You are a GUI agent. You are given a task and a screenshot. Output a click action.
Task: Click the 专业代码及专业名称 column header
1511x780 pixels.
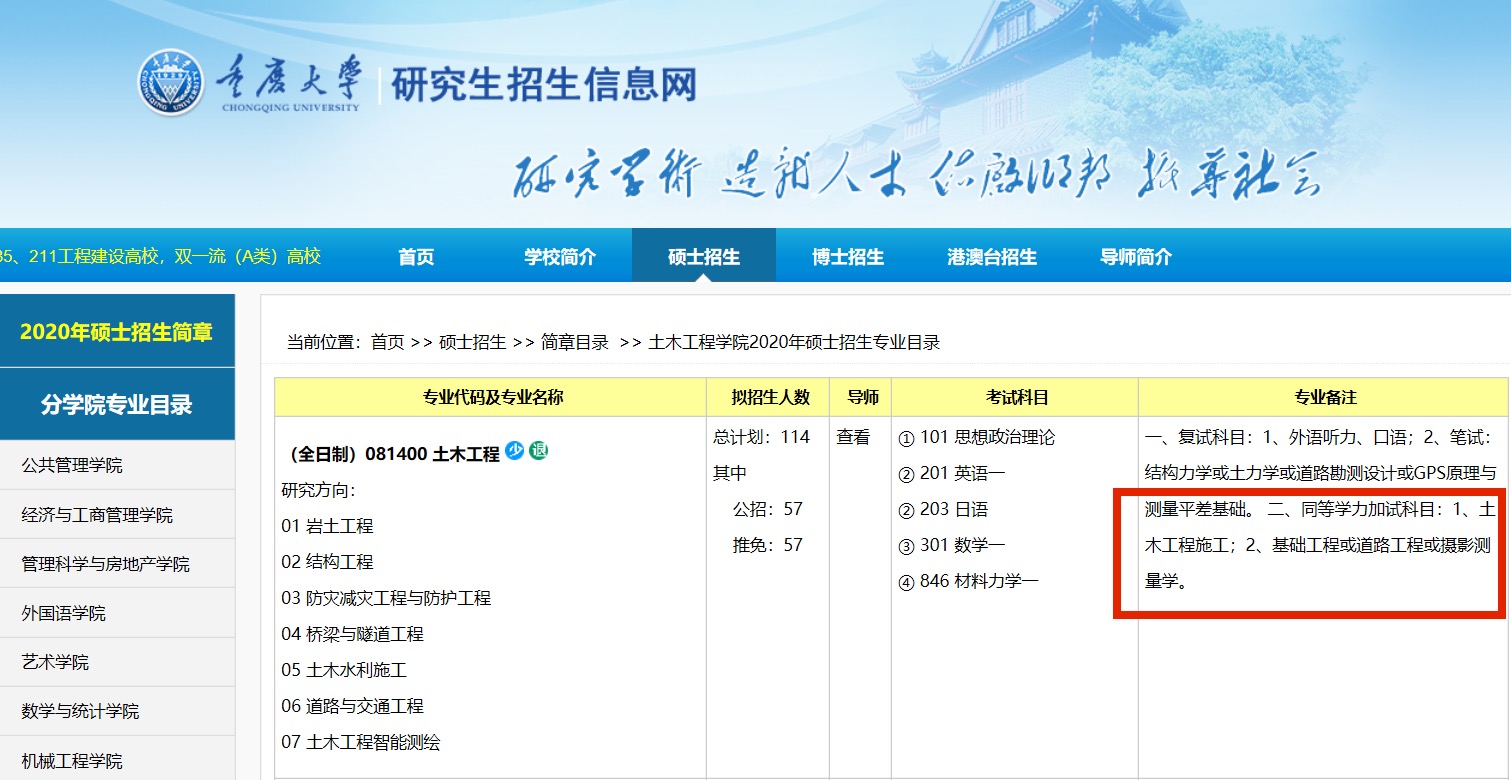point(492,397)
